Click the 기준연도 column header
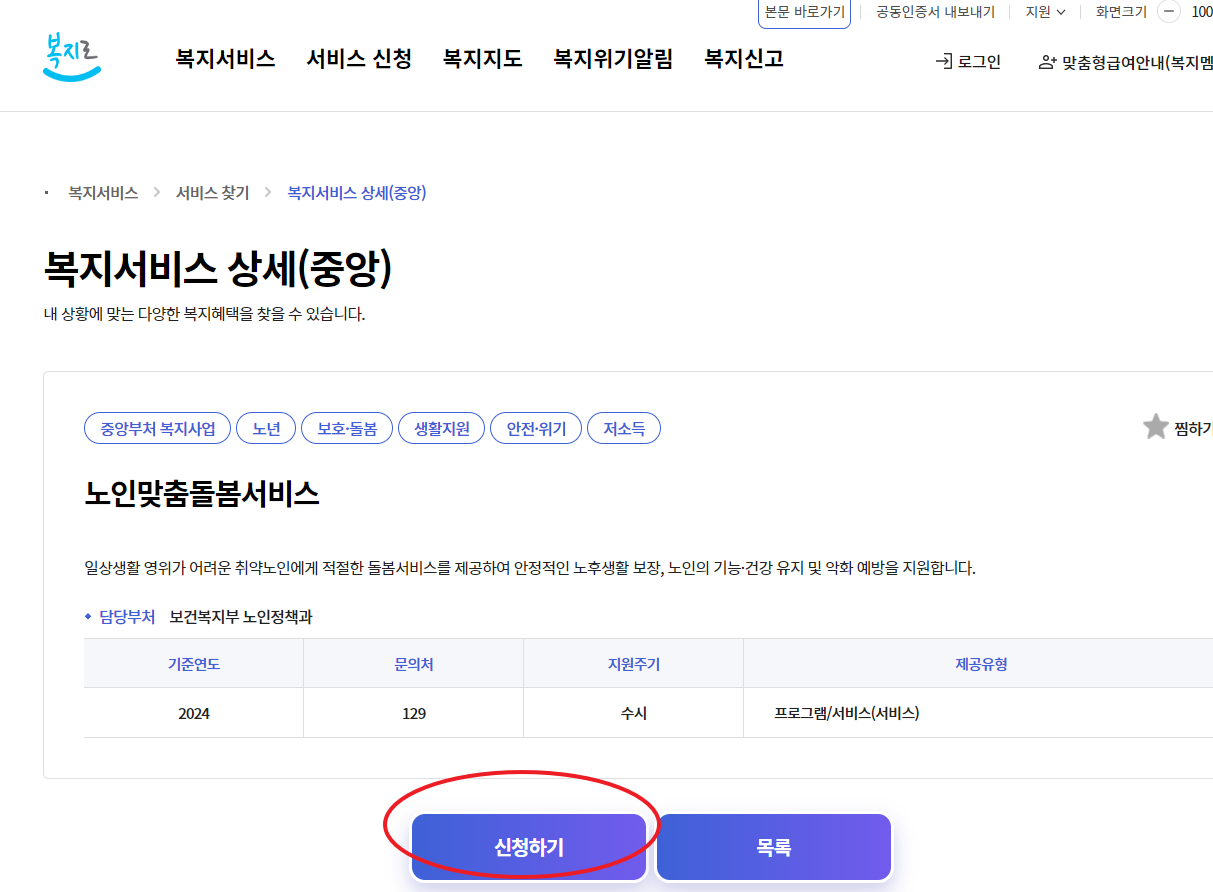The height and width of the screenshot is (892, 1213). click(194, 664)
